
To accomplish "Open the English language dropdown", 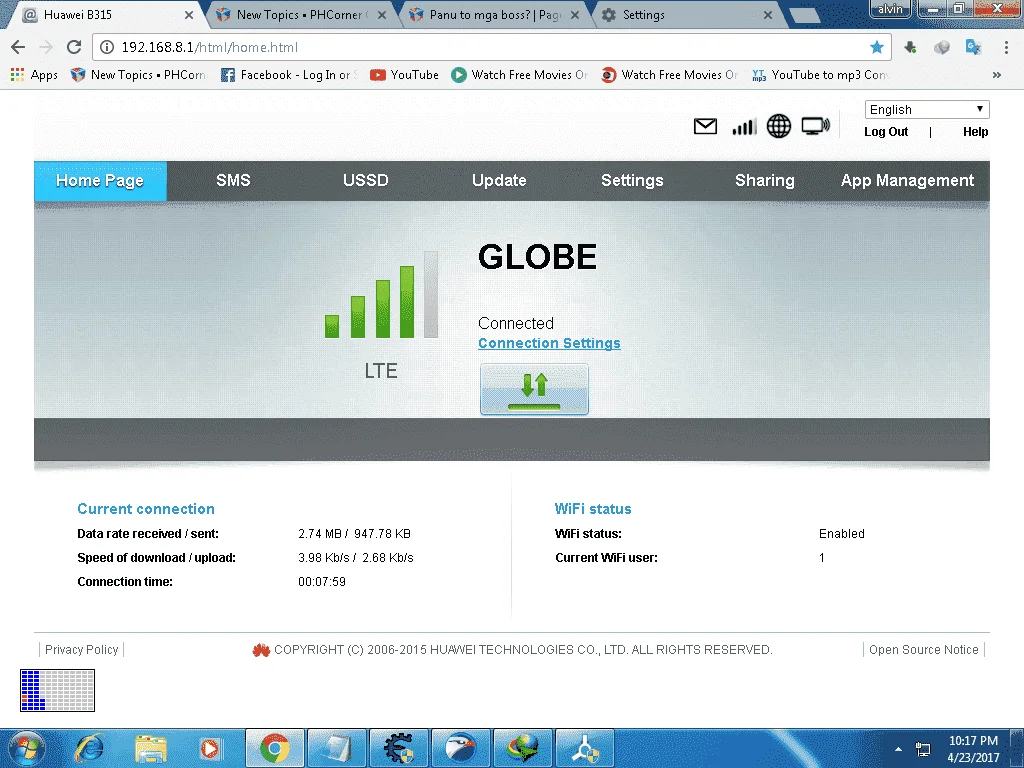I will pyautogui.click(x=927, y=109).
